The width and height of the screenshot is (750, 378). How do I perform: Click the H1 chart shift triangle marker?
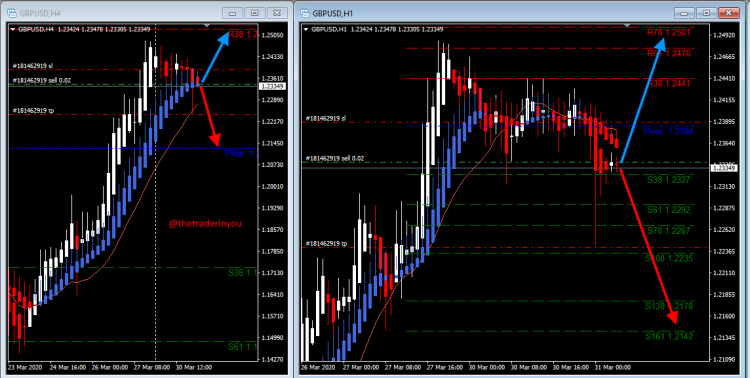(x=627, y=25)
